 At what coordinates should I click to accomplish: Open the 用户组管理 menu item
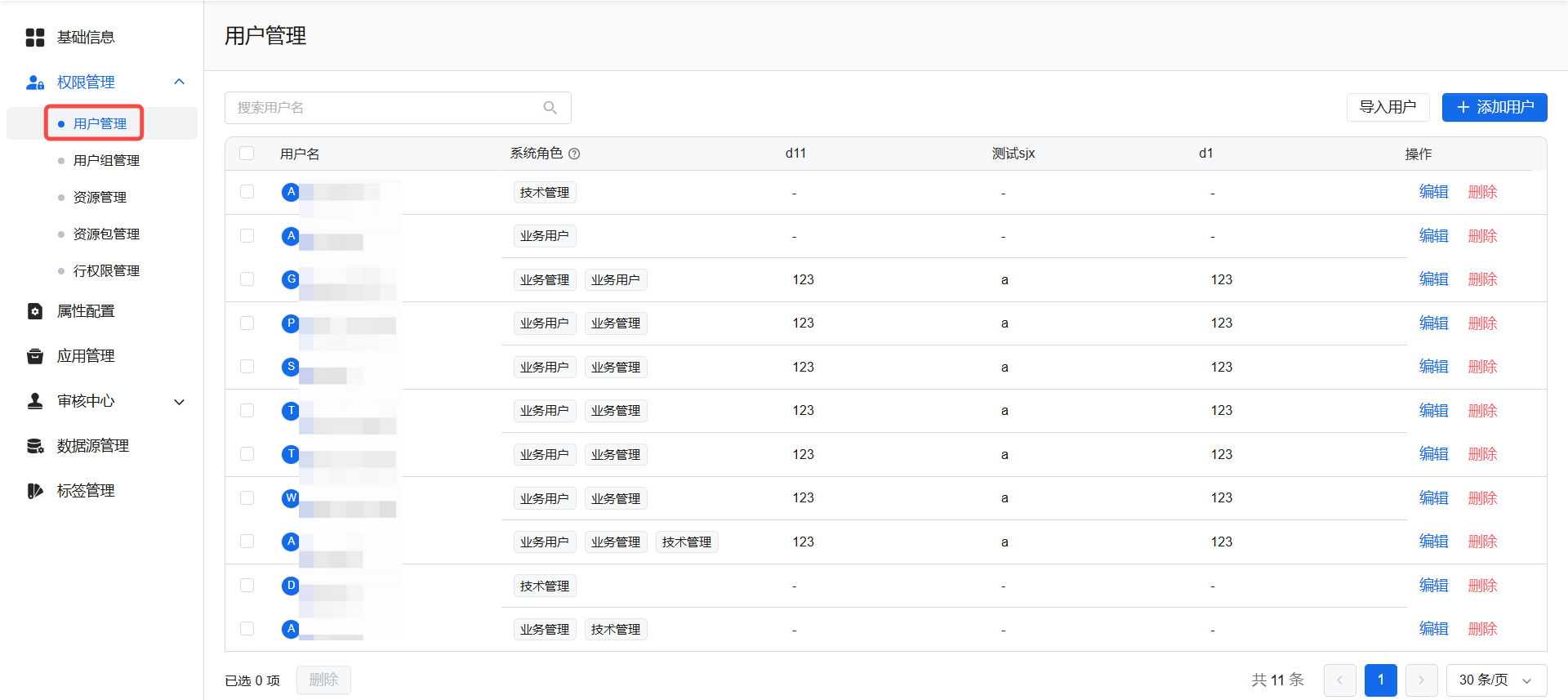click(x=106, y=161)
